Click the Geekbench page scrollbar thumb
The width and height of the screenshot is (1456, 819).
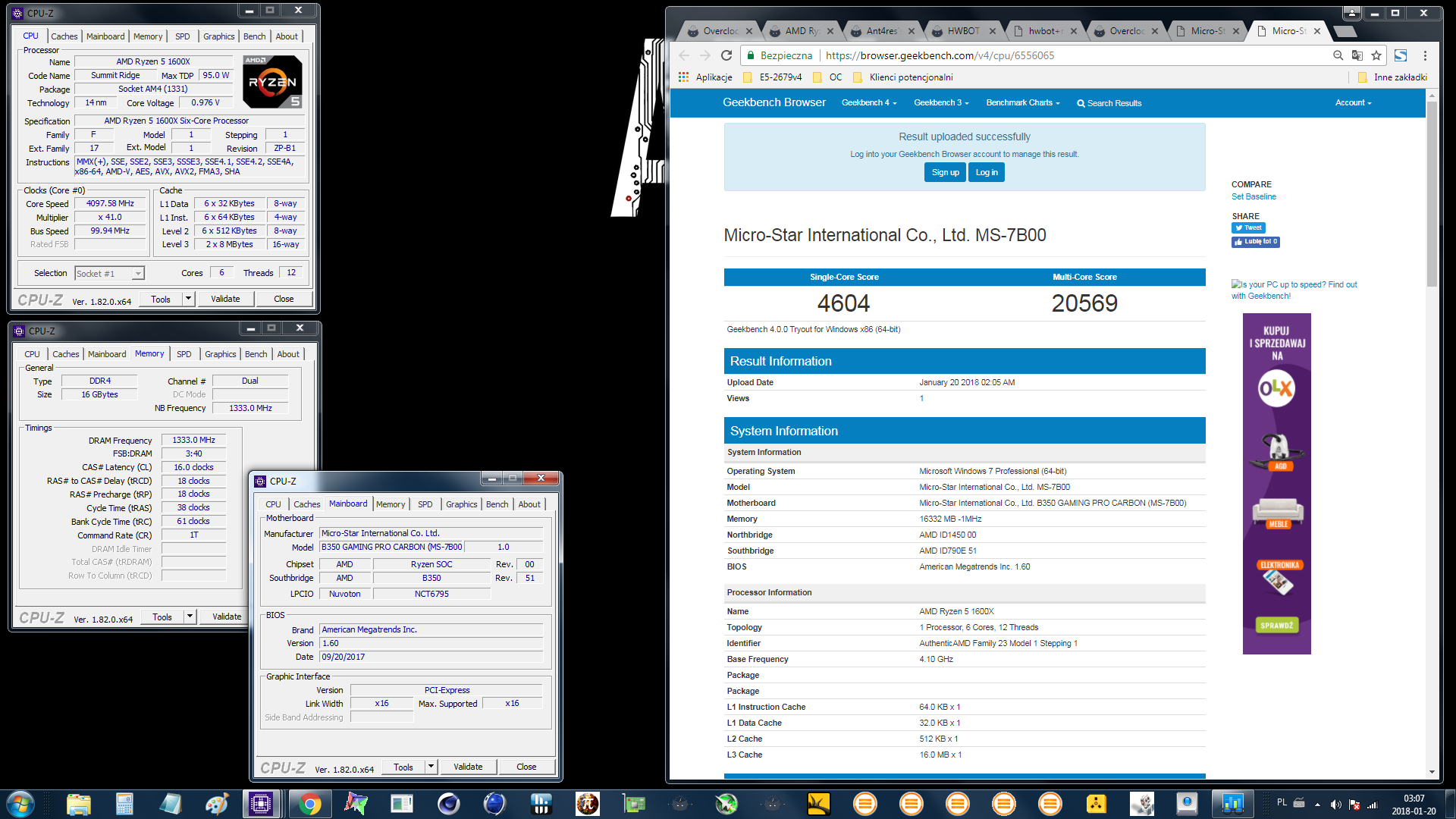(x=1432, y=193)
